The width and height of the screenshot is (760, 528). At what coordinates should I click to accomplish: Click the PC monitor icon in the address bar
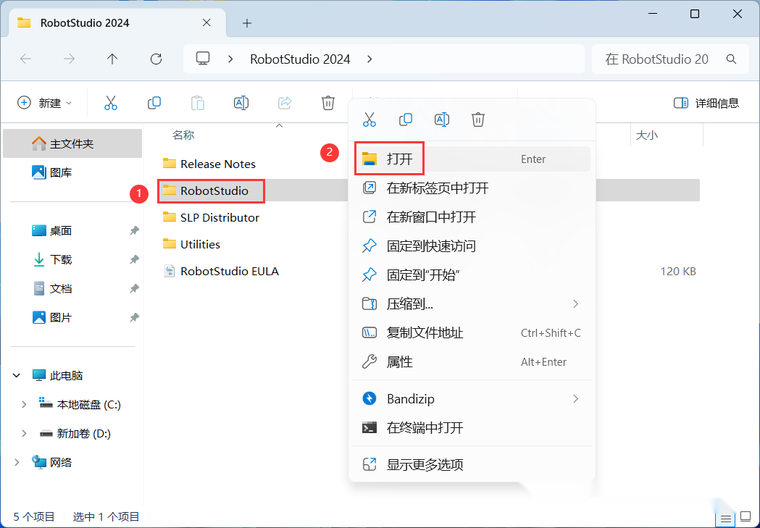(203, 59)
